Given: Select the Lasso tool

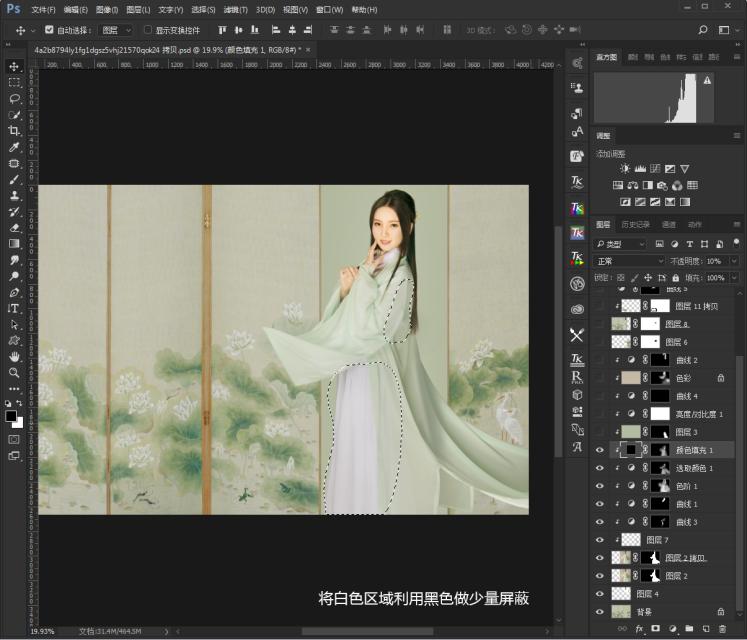Looking at the screenshot, I should (x=14, y=99).
